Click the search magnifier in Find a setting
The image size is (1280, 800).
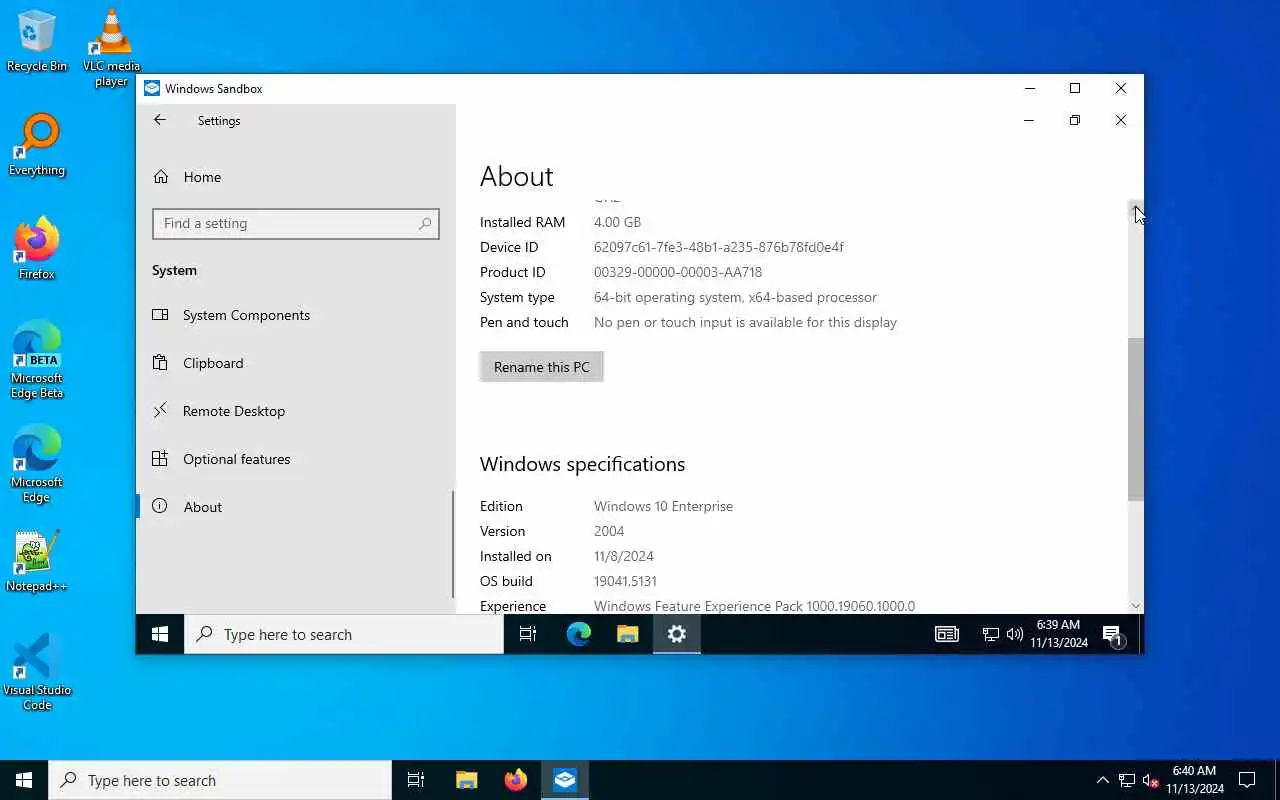pos(425,224)
